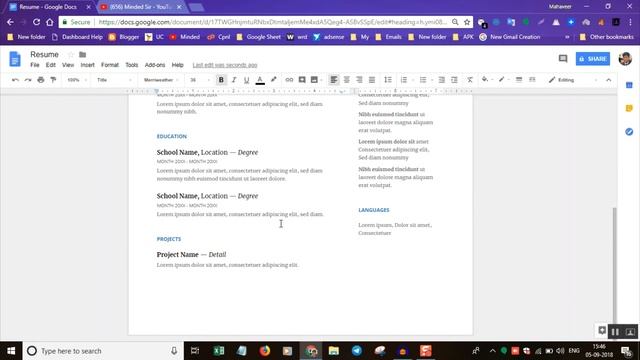This screenshot has width=640, height=360.
Task: Click the Resume document title
Action: (x=44, y=54)
